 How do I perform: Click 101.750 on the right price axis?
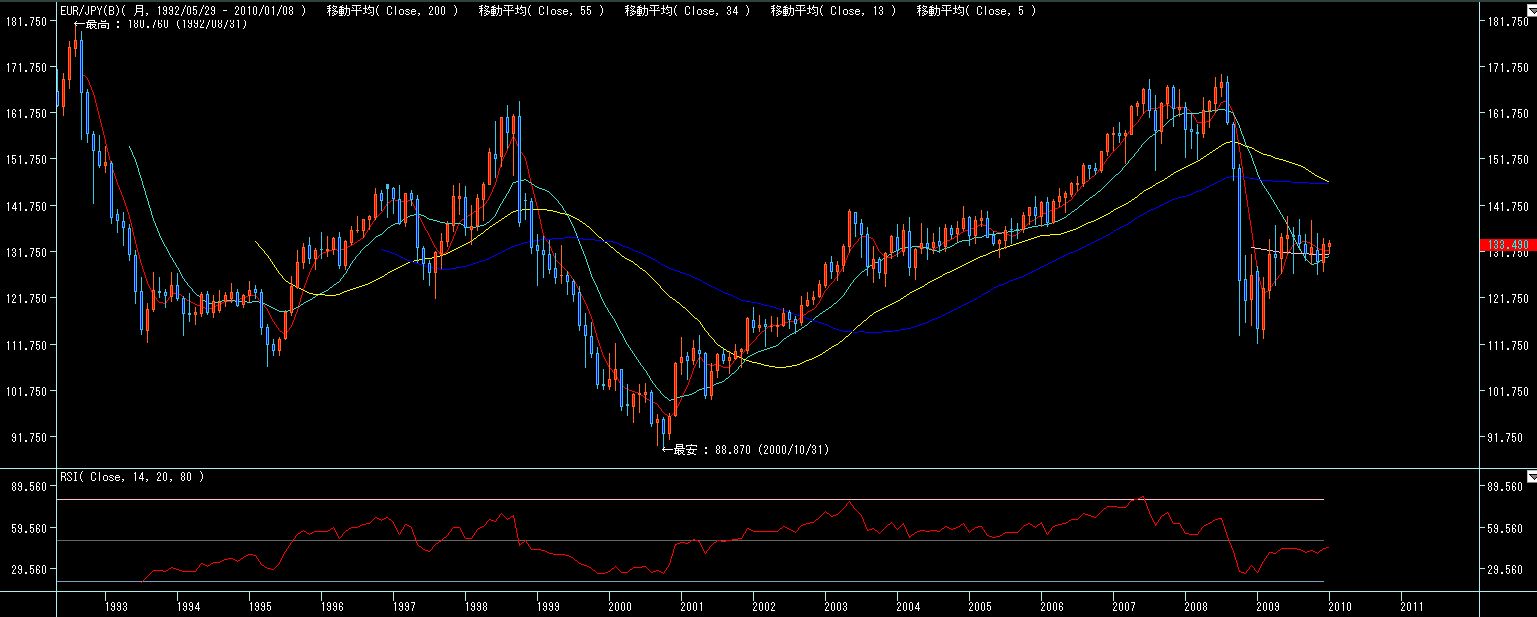pyautogui.click(x=1508, y=391)
